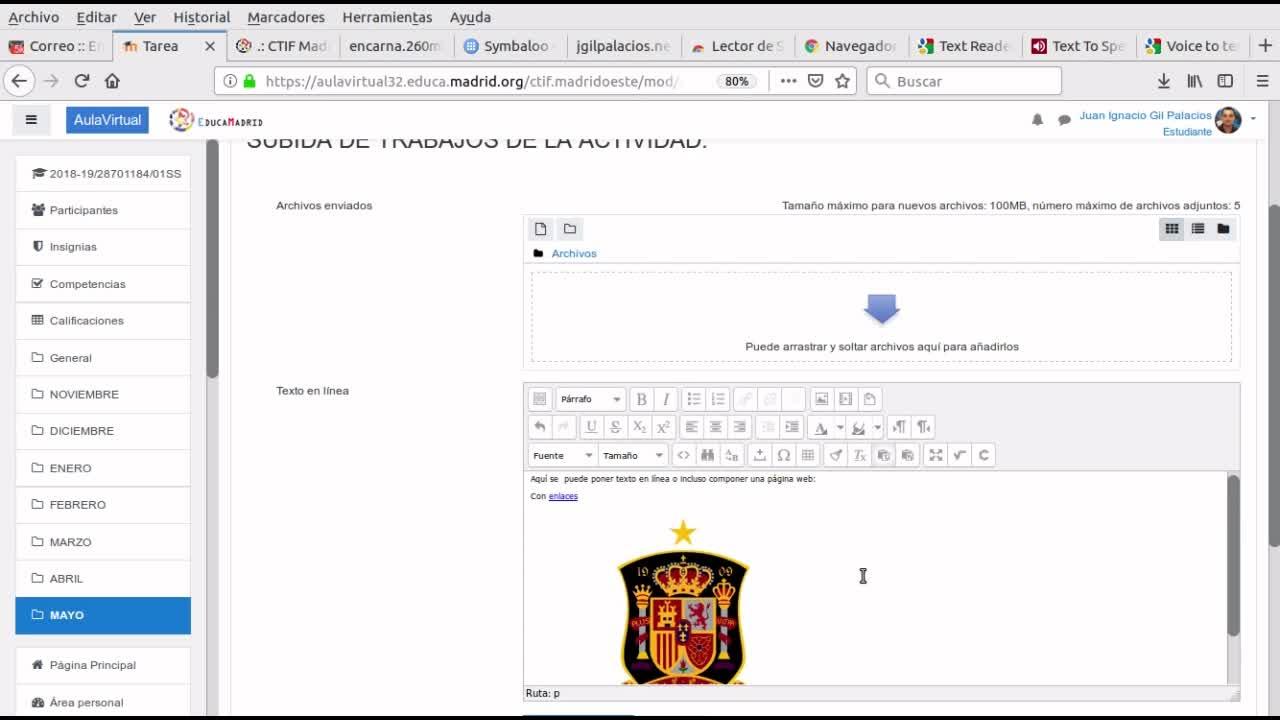This screenshot has width=1280, height=720.
Task: Close the Tarea browser tab
Action: 210,46
